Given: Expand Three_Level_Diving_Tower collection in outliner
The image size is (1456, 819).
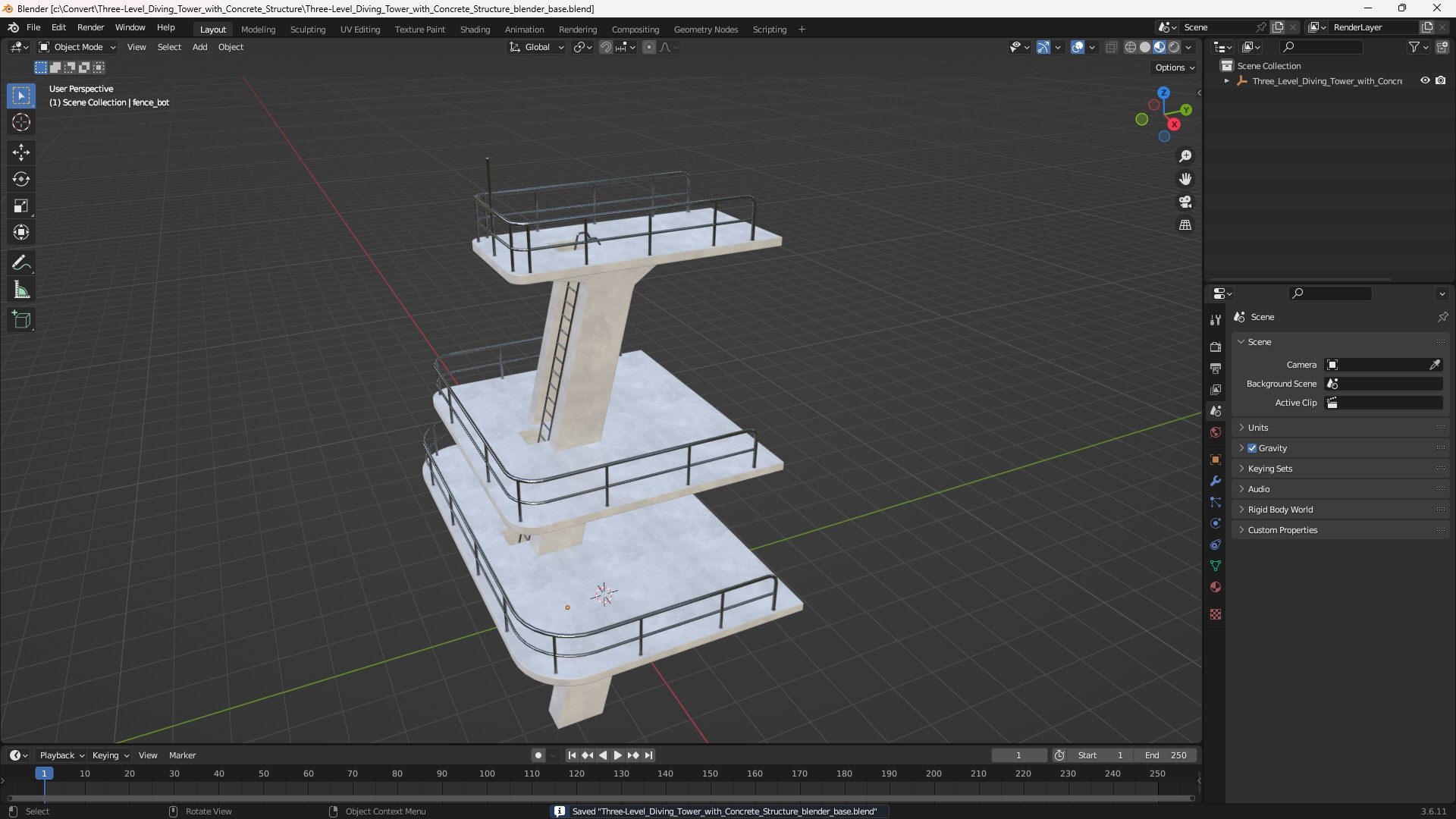Looking at the screenshot, I should pos(1226,80).
